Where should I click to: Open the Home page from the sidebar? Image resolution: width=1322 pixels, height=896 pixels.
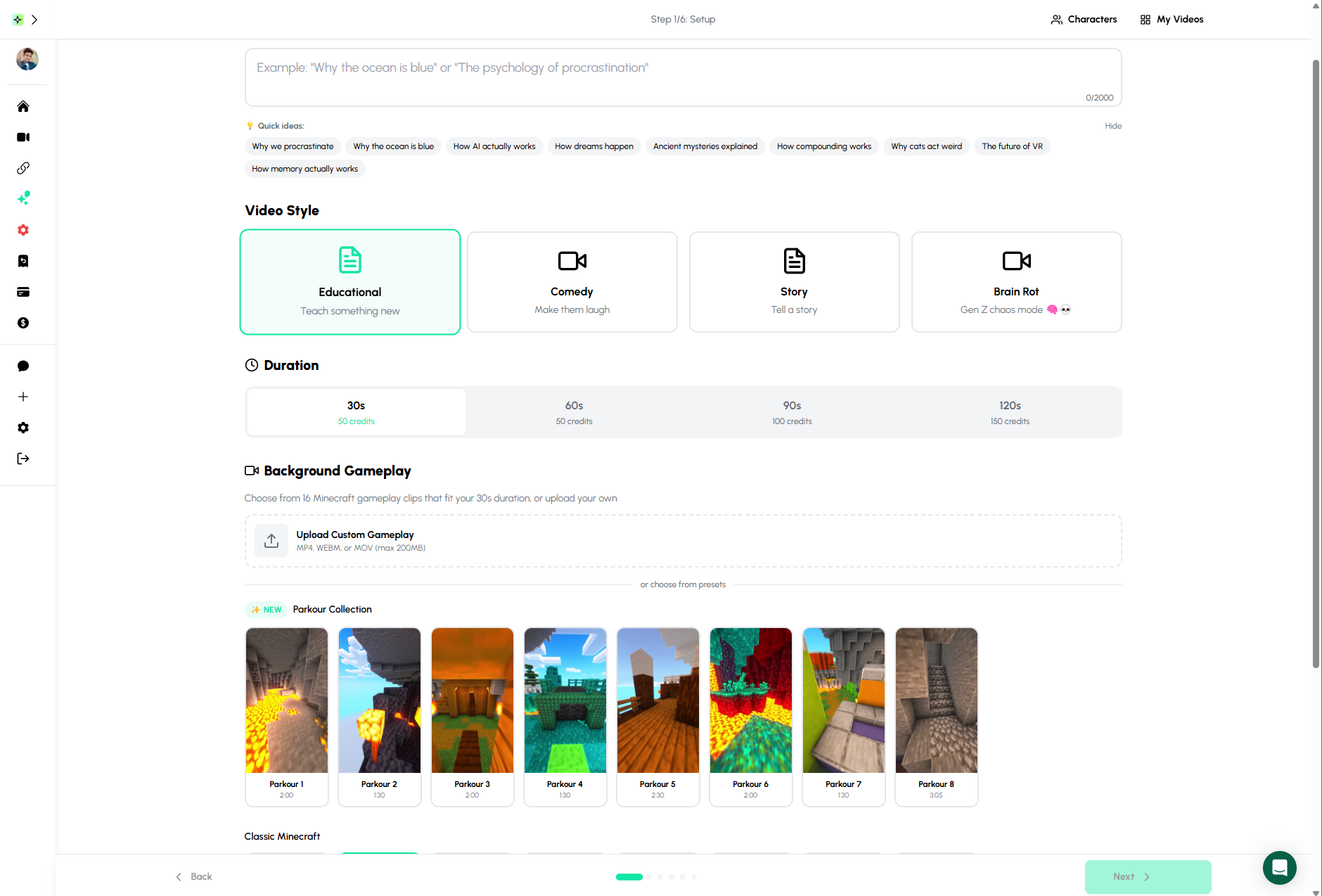tap(23, 106)
